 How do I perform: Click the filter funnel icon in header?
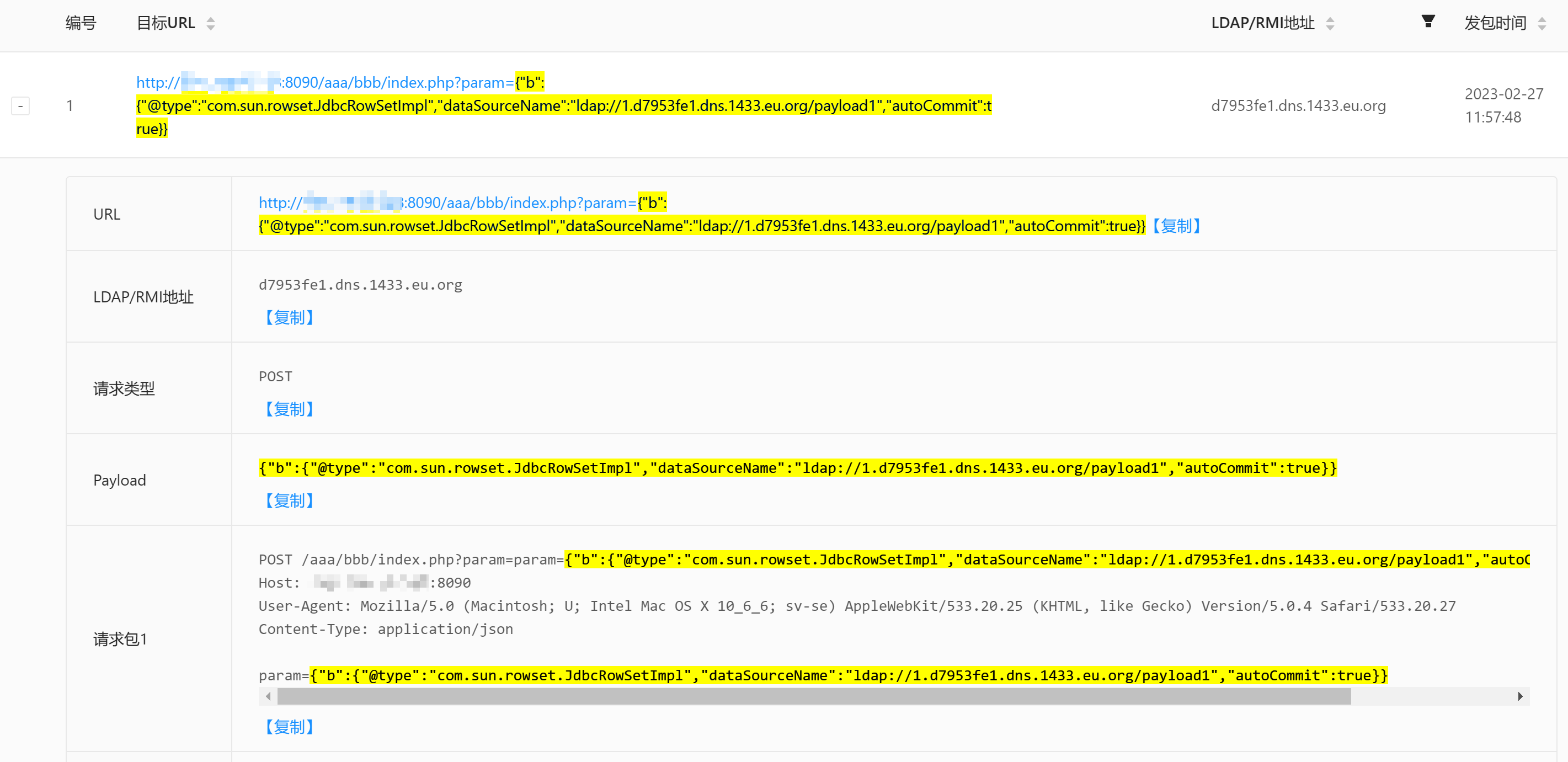click(x=1427, y=22)
